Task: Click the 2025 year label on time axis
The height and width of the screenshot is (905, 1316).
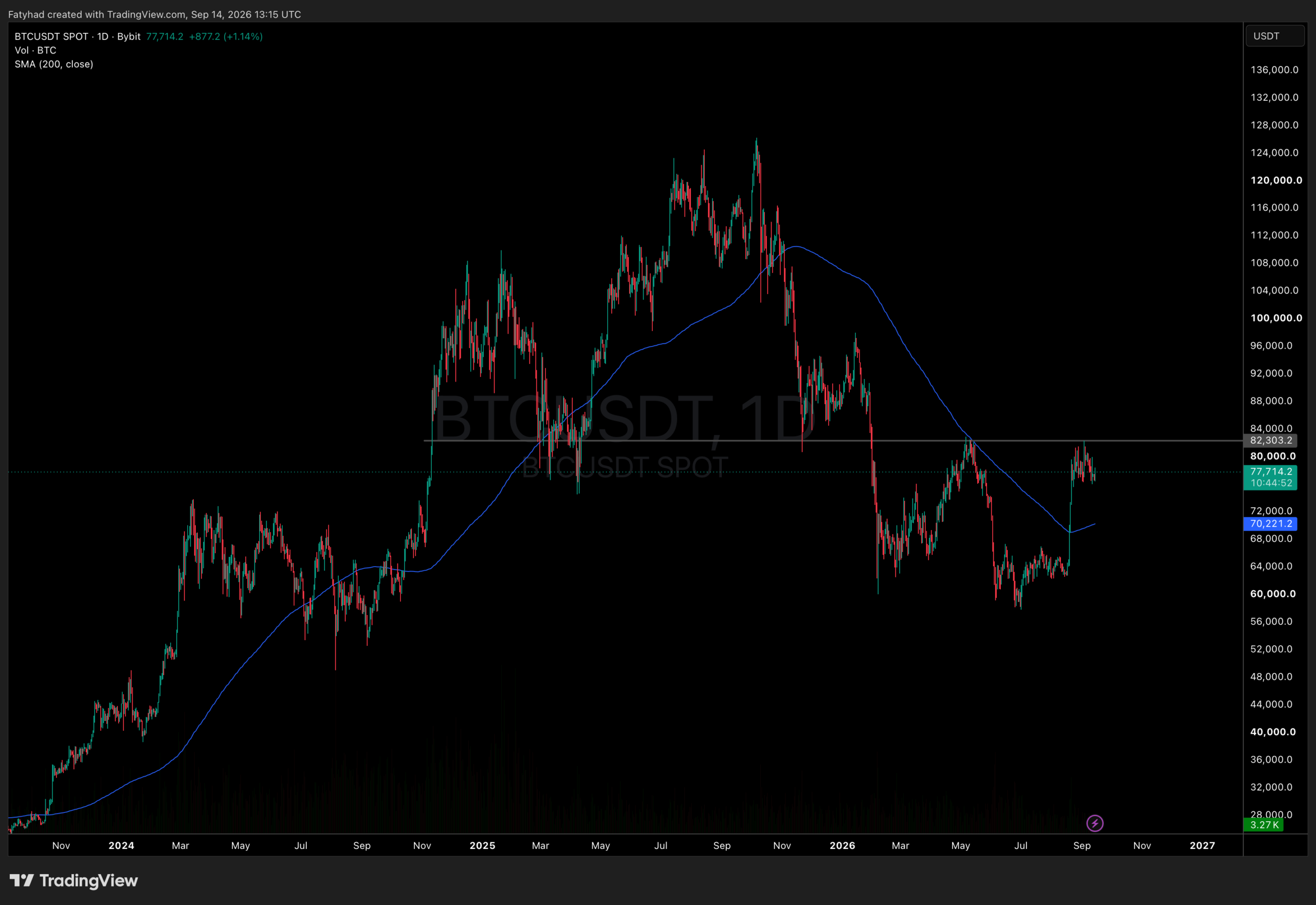Action: pyautogui.click(x=482, y=845)
